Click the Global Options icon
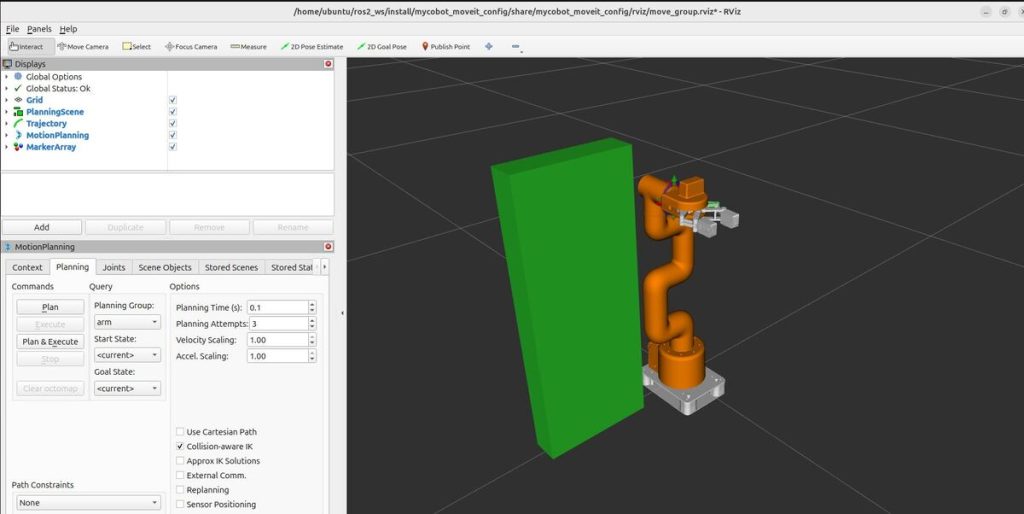This screenshot has height=514, width=1024. click(x=18, y=76)
